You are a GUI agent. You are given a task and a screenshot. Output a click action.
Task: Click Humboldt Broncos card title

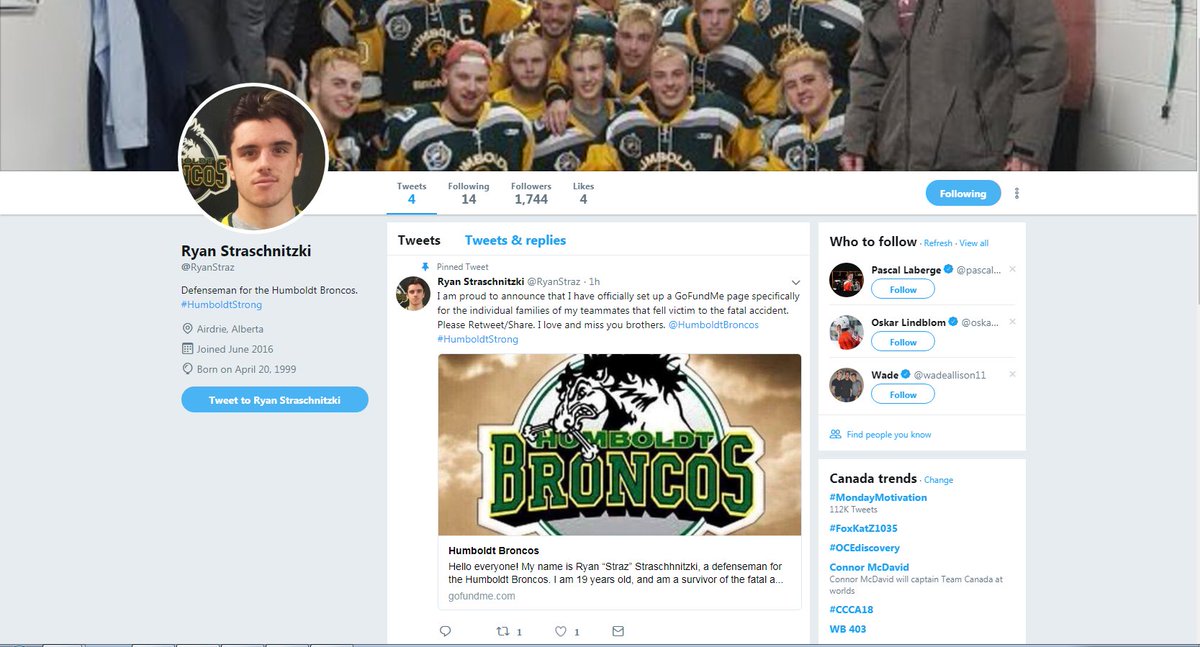pos(493,551)
